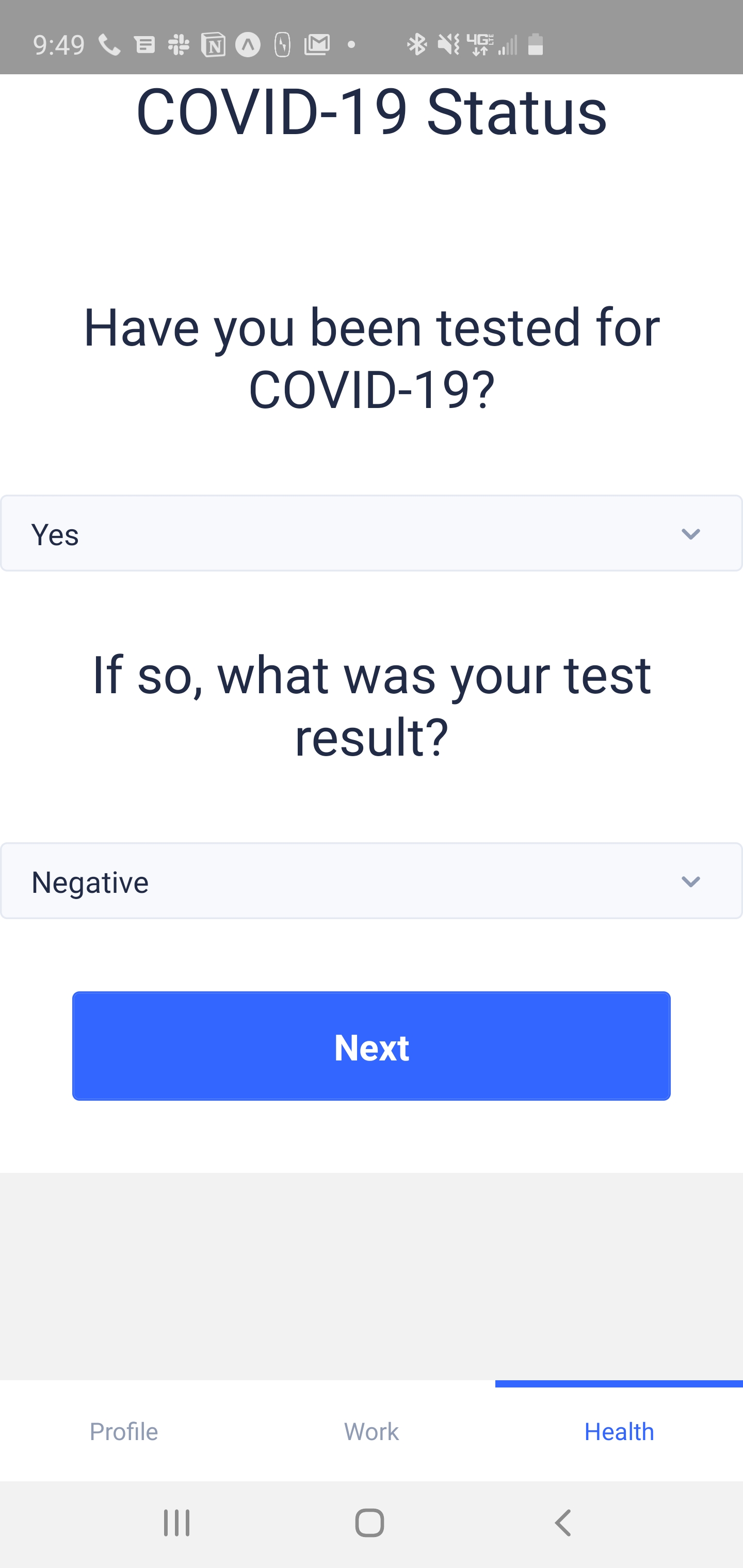Tap the Android back arrow button
Viewport: 743px width, 1568px height.
point(563,1523)
